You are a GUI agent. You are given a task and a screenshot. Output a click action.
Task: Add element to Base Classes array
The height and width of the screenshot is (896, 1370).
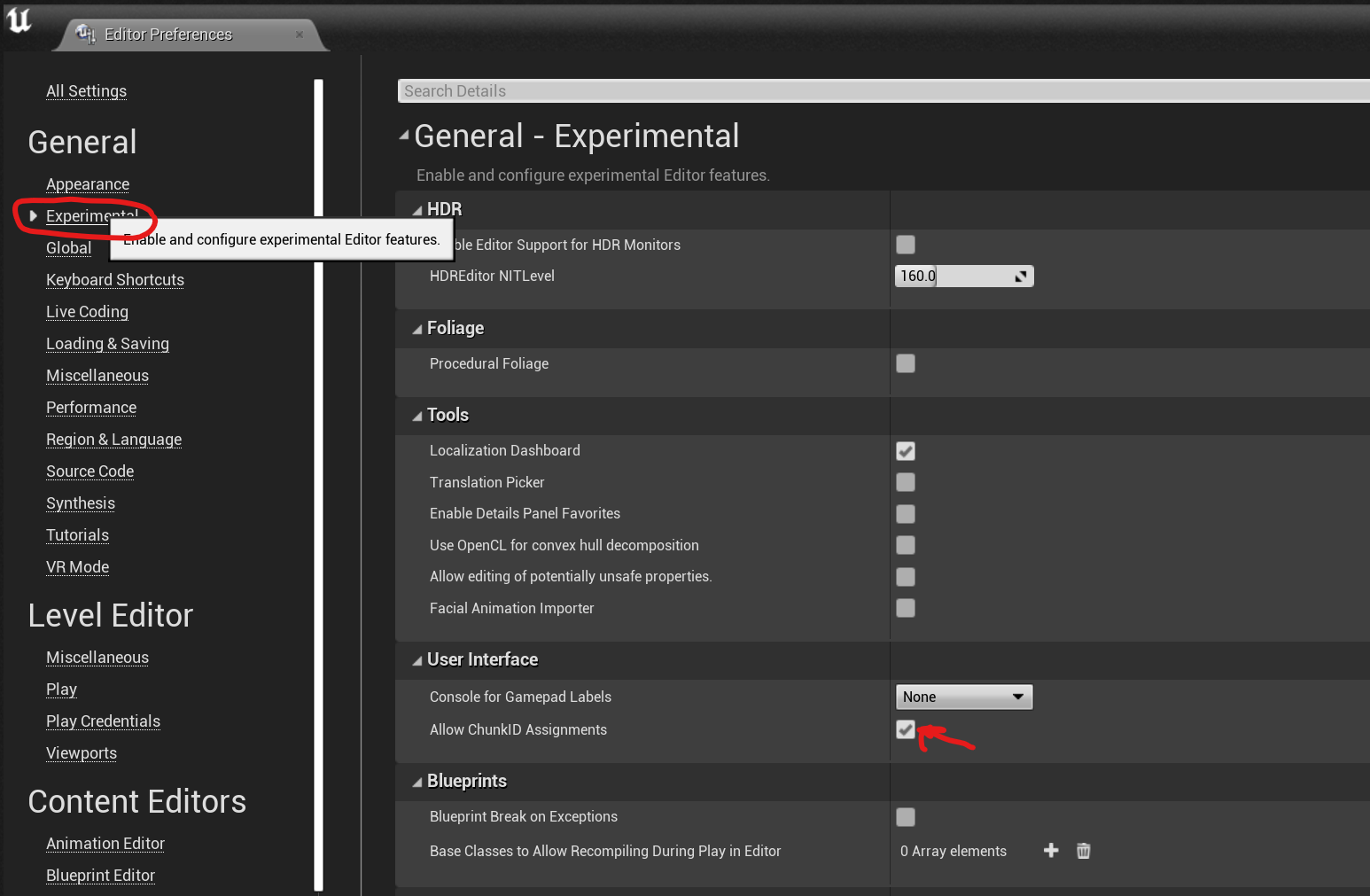(1051, 851)
